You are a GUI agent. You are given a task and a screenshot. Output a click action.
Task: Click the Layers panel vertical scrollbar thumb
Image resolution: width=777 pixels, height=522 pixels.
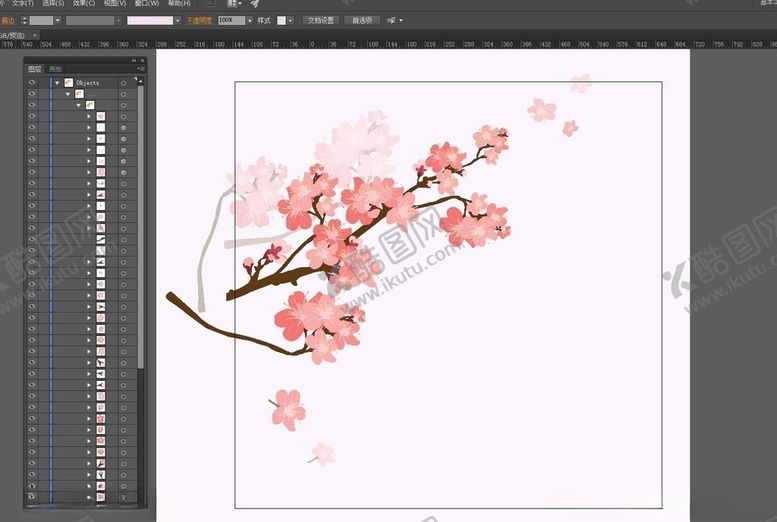click(x=141, y=227)
